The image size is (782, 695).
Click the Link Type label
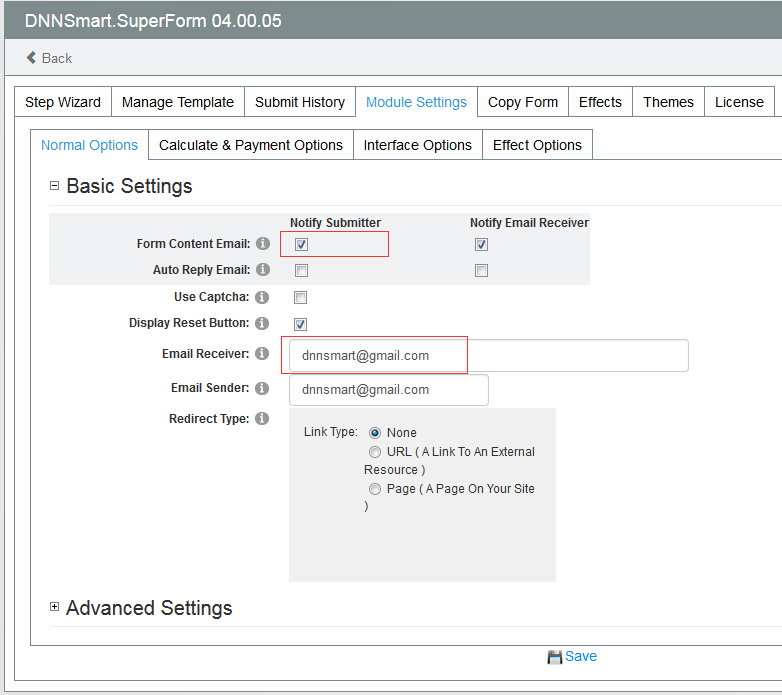pos(331,432)
